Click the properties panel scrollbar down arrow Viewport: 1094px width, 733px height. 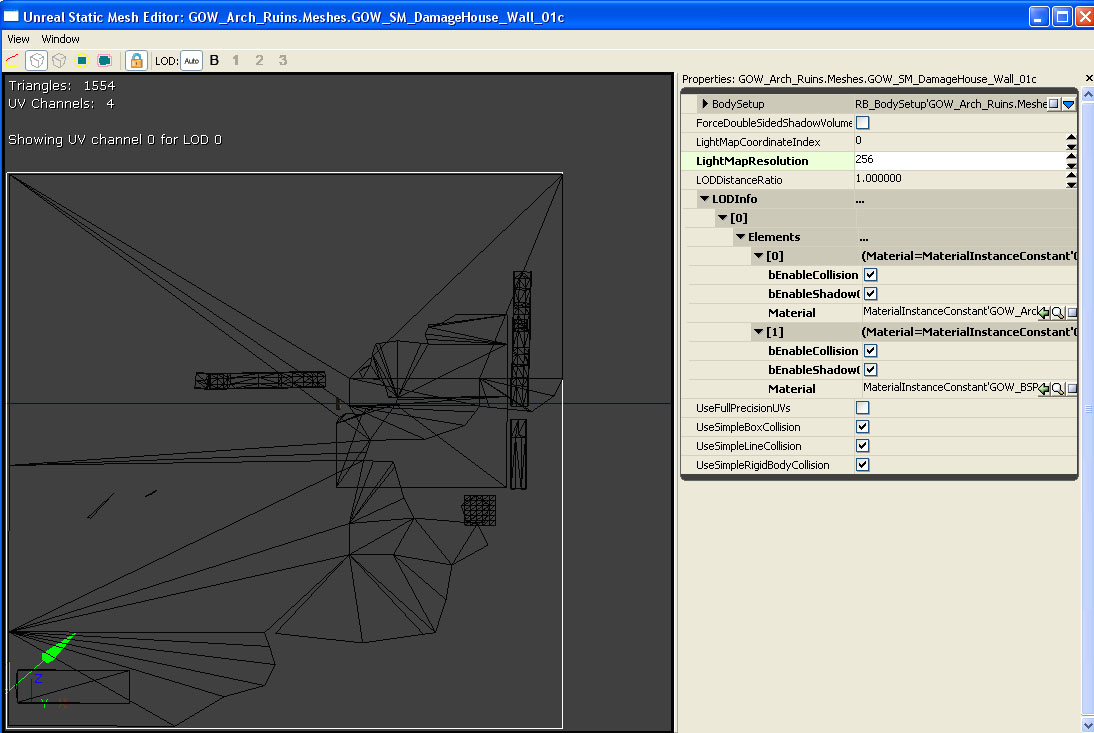[1088, 725]
